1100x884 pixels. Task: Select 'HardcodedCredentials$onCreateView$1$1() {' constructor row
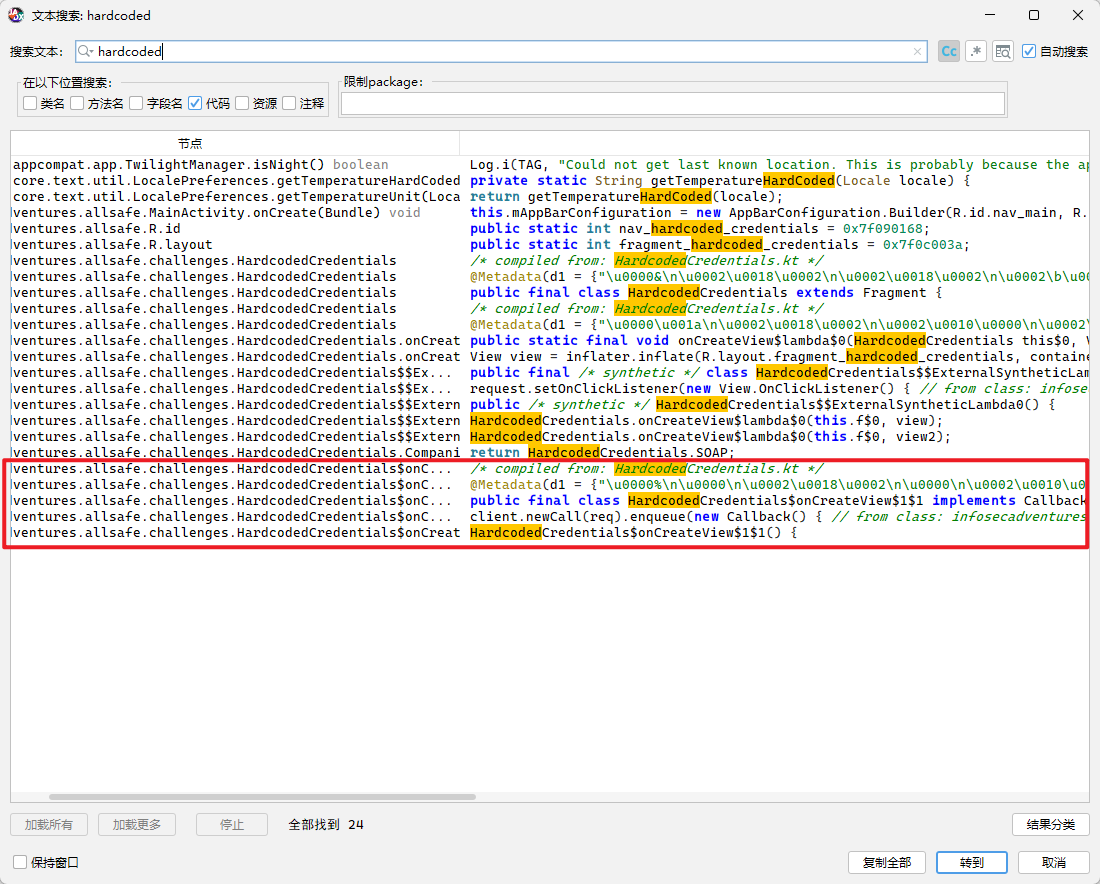550,533
